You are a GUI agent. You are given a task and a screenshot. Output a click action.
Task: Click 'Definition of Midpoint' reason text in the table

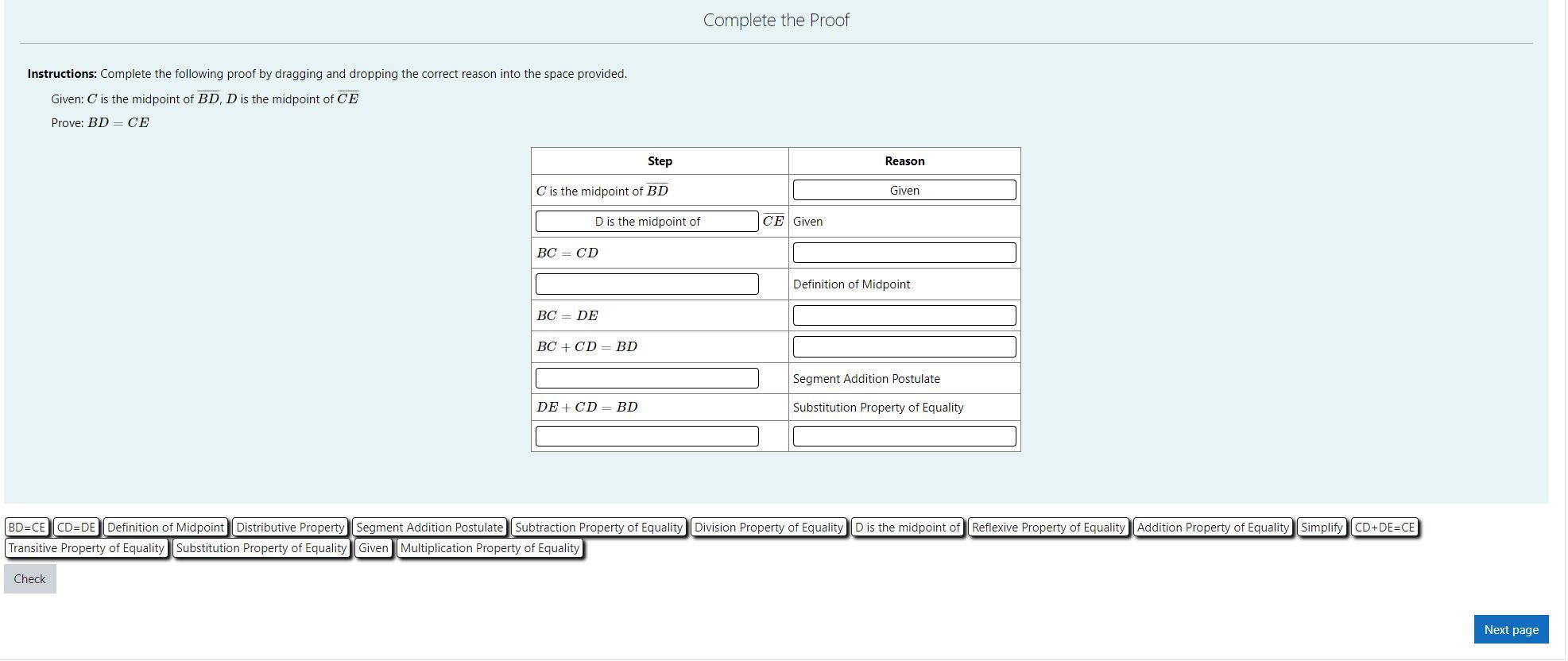[x=851, y=284]
